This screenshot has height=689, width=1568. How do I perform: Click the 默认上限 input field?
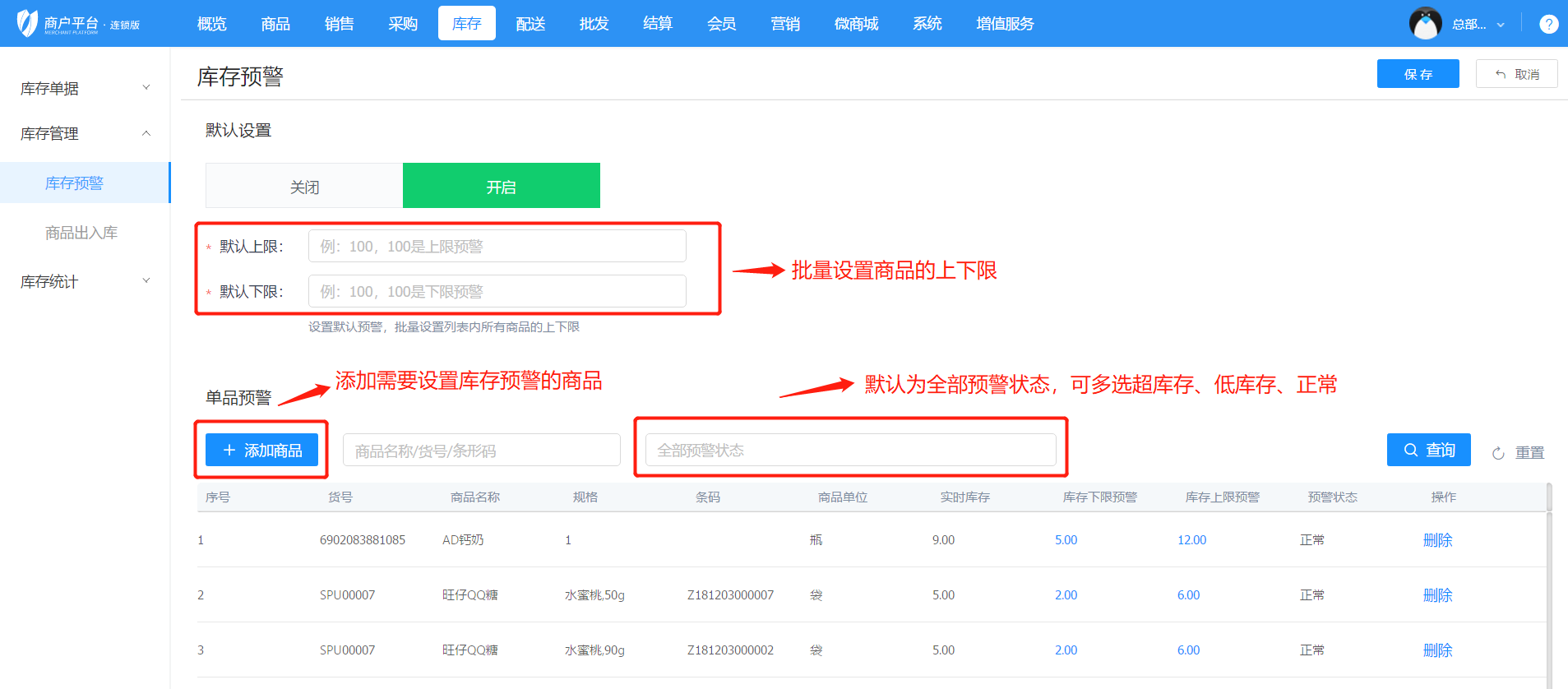tap(497, 247)
